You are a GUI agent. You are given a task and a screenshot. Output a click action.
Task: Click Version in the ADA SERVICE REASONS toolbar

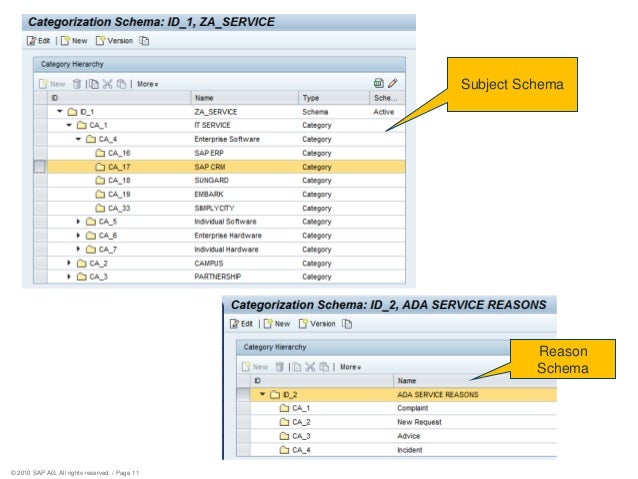pyautogui.click(x=317, y=324)
